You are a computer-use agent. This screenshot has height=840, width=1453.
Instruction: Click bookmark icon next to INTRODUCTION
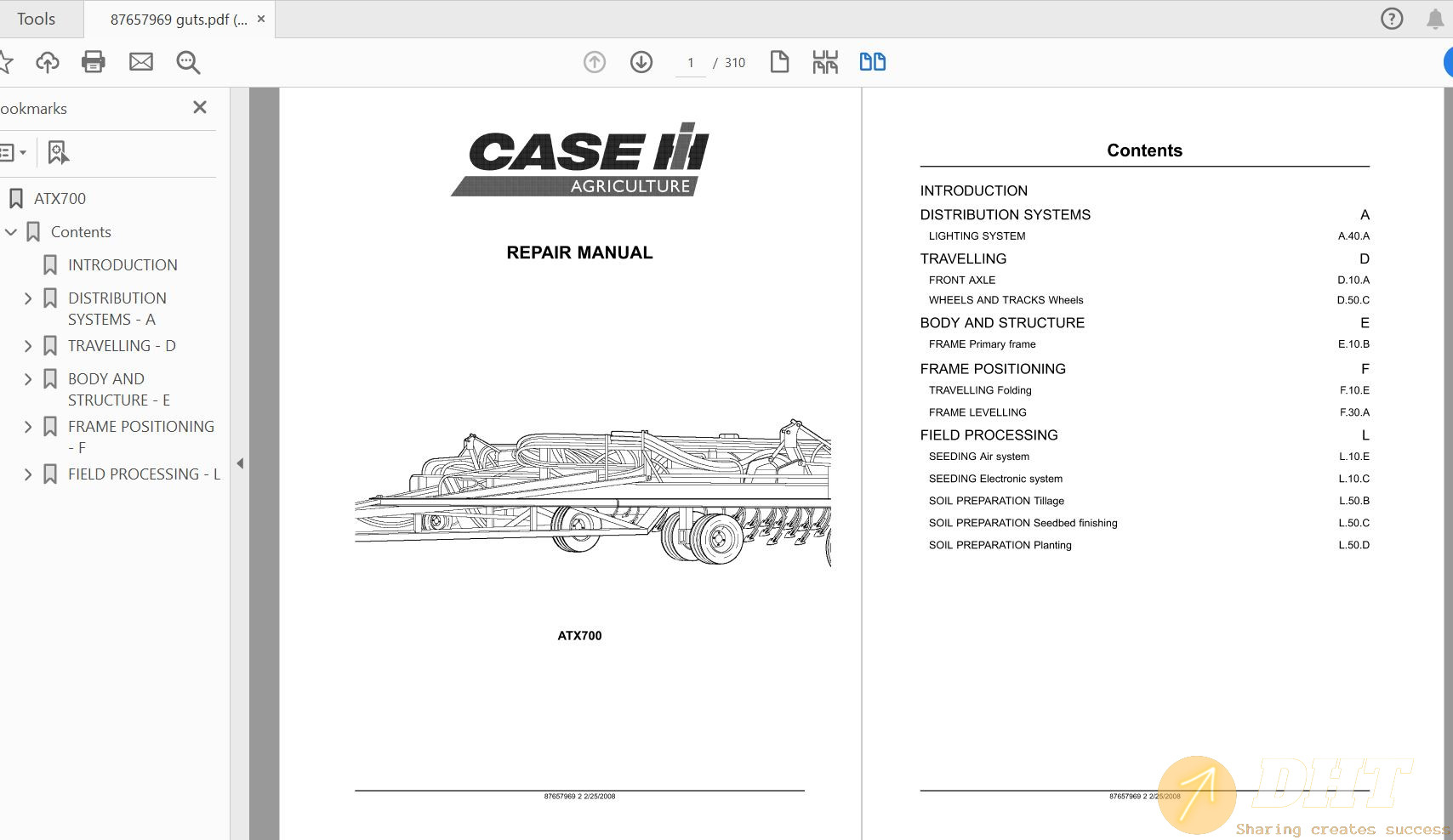tap(50, 265)
